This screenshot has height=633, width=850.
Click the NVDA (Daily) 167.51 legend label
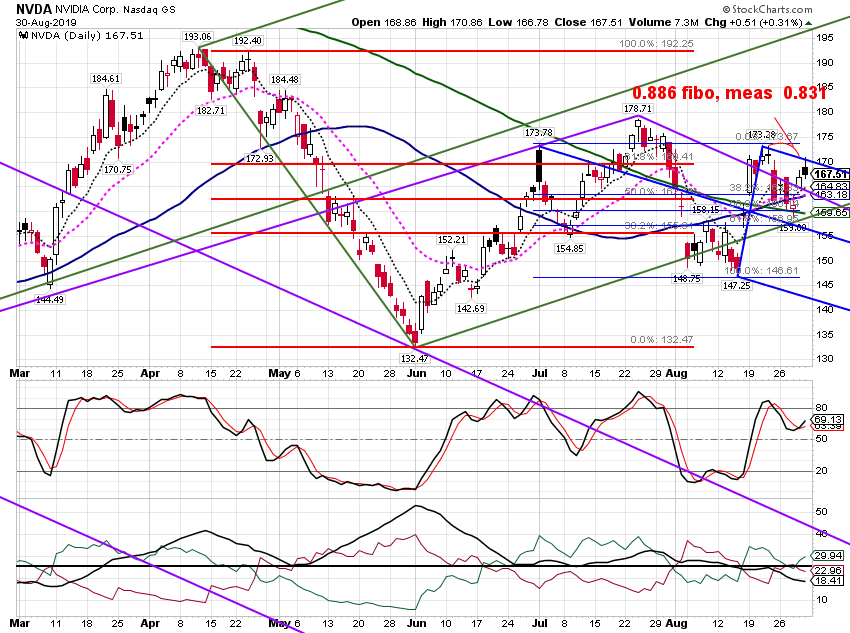point(87,36)
